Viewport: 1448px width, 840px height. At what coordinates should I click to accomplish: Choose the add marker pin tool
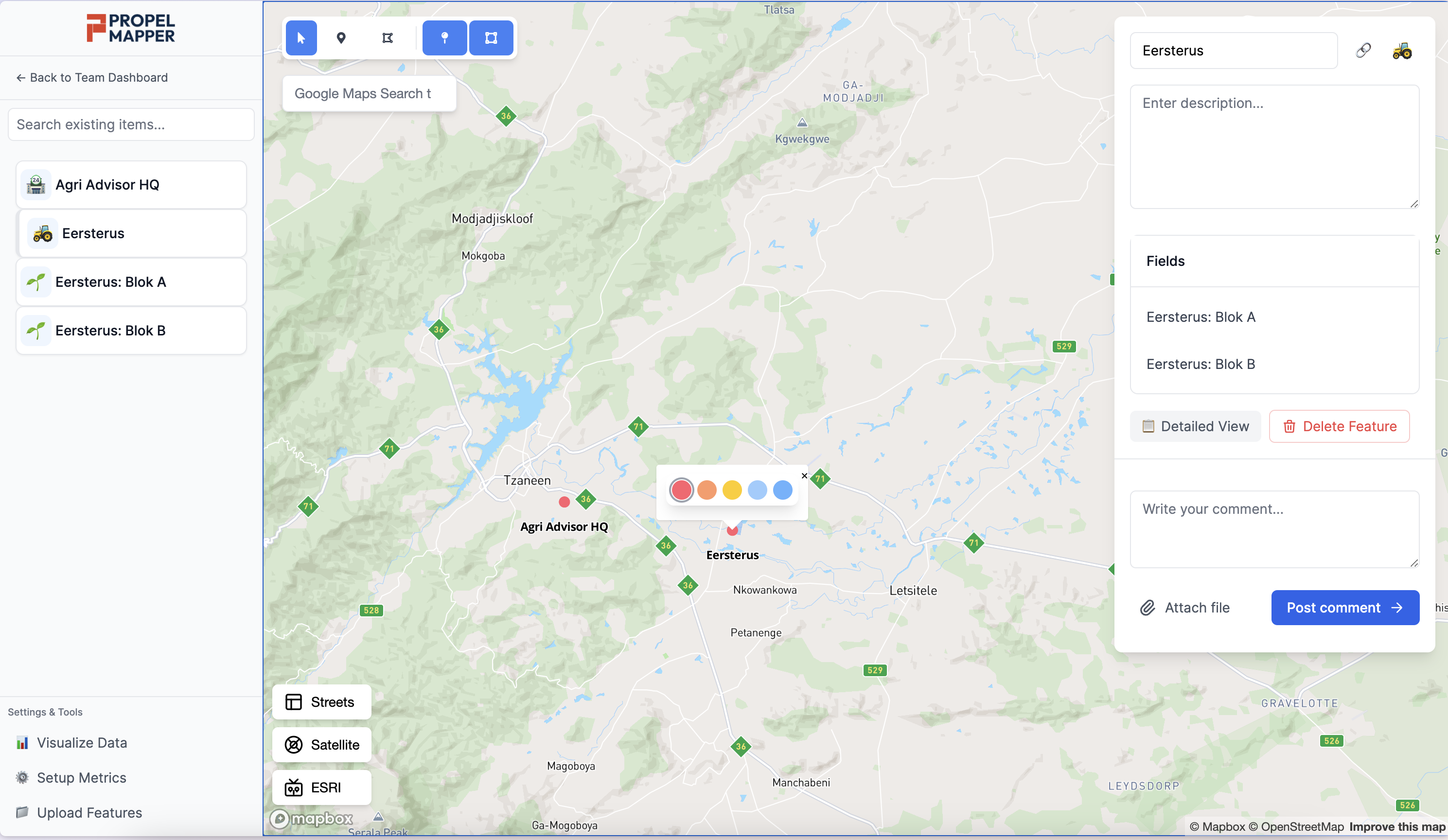pyautogui.click(x=341, y=38)
